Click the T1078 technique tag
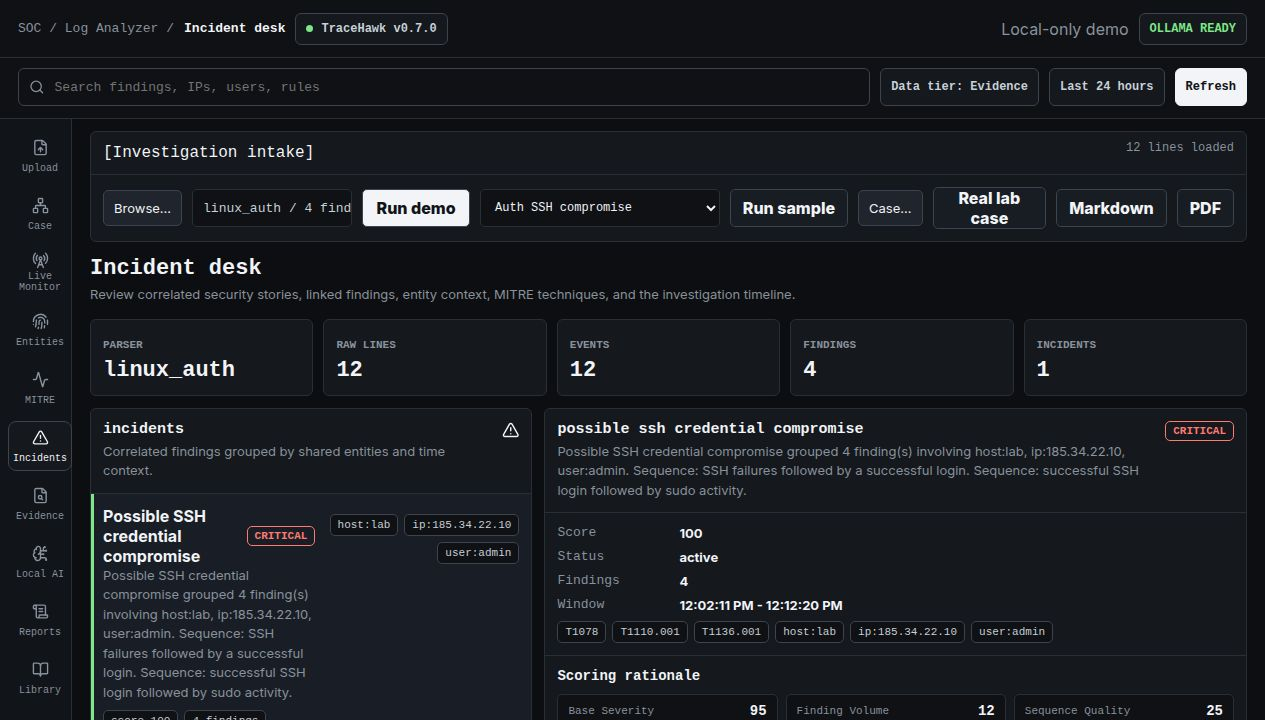The width and height of the screenshot is (1265, 720). click(581, 632)
